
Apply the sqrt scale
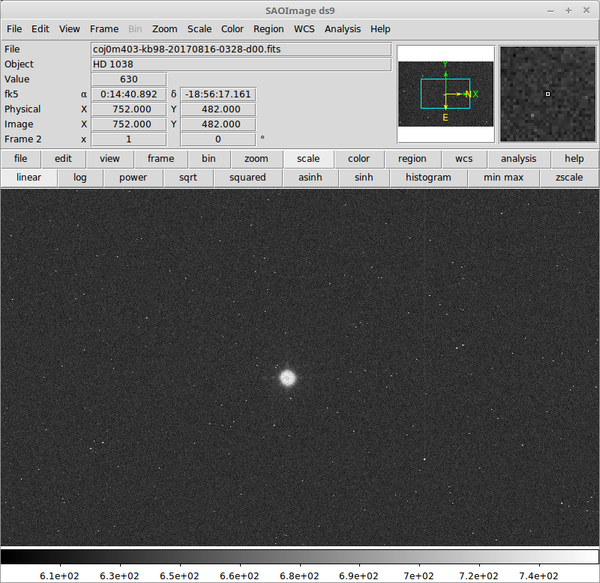(x=188, y=177)
